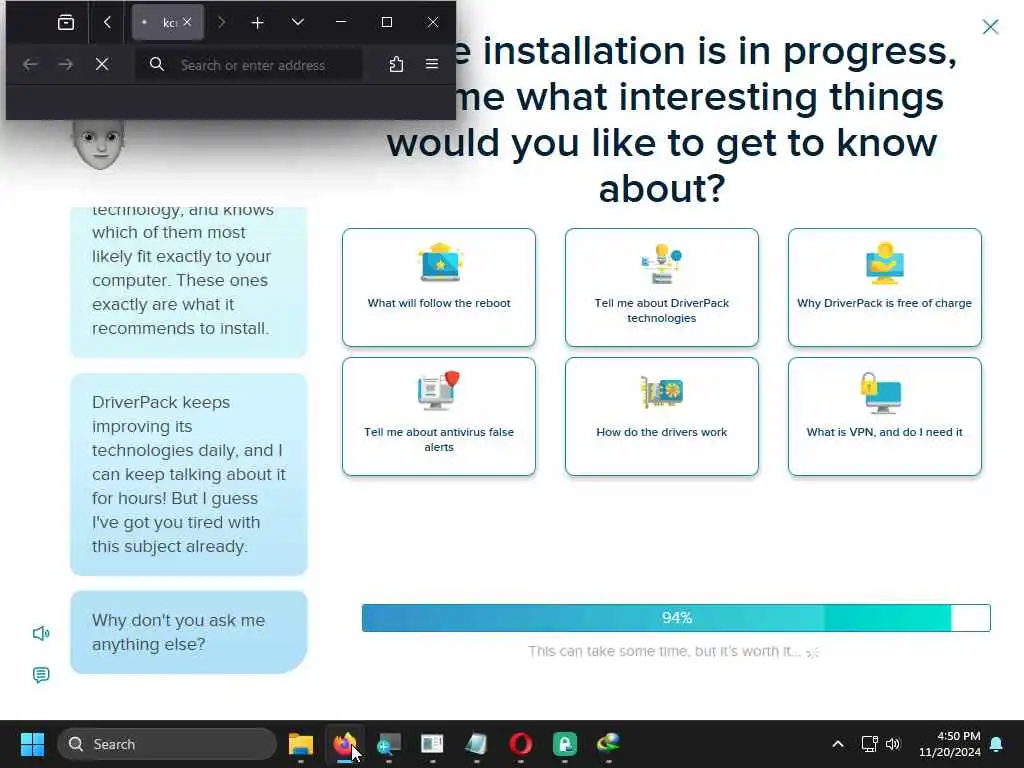Open Opera browser from the taskbar
Image resolution: width=1024 pixels, height=768 pixels.
(x=520, y=744)
